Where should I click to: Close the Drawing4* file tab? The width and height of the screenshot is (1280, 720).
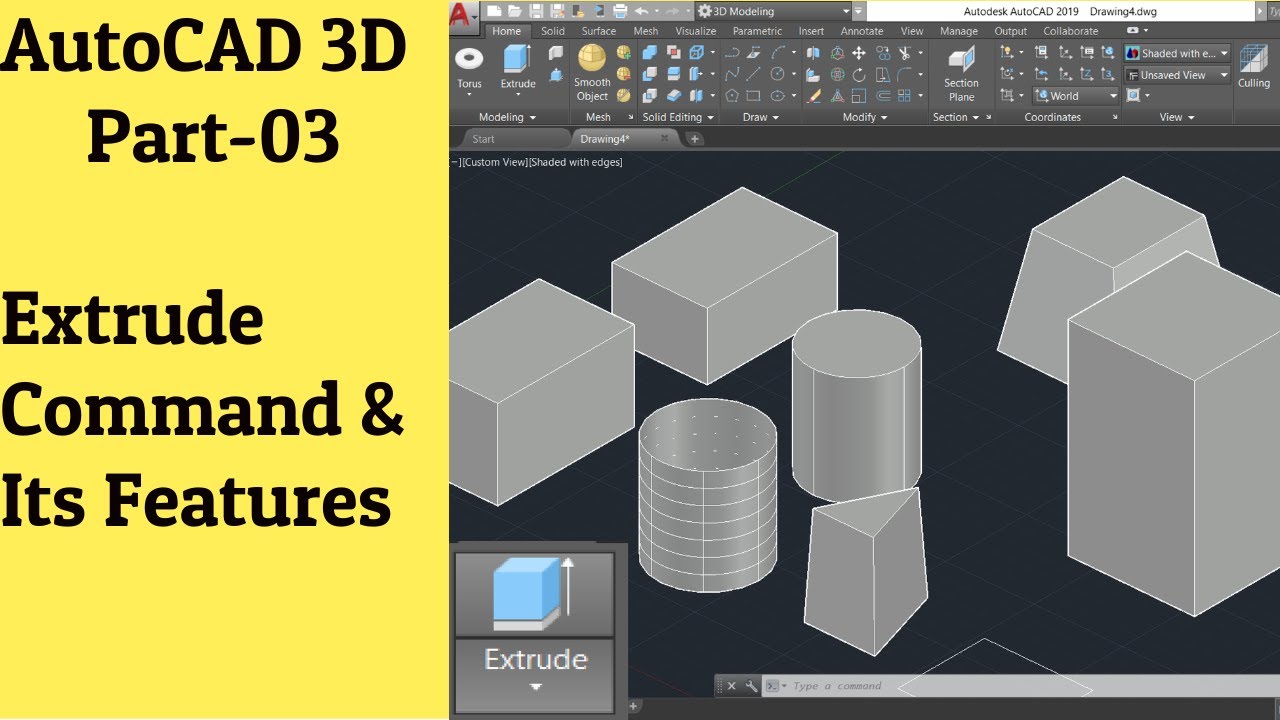(x=664, y=139)
